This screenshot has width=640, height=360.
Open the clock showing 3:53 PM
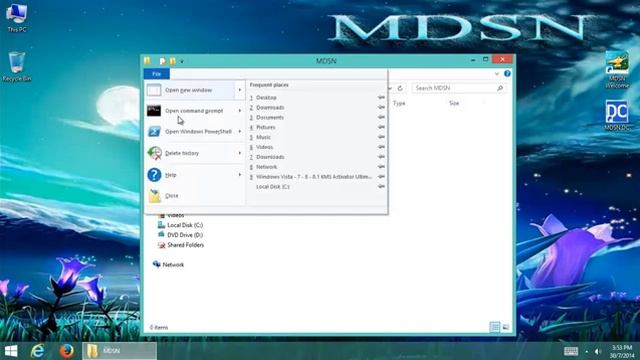[x=622, y=351]
